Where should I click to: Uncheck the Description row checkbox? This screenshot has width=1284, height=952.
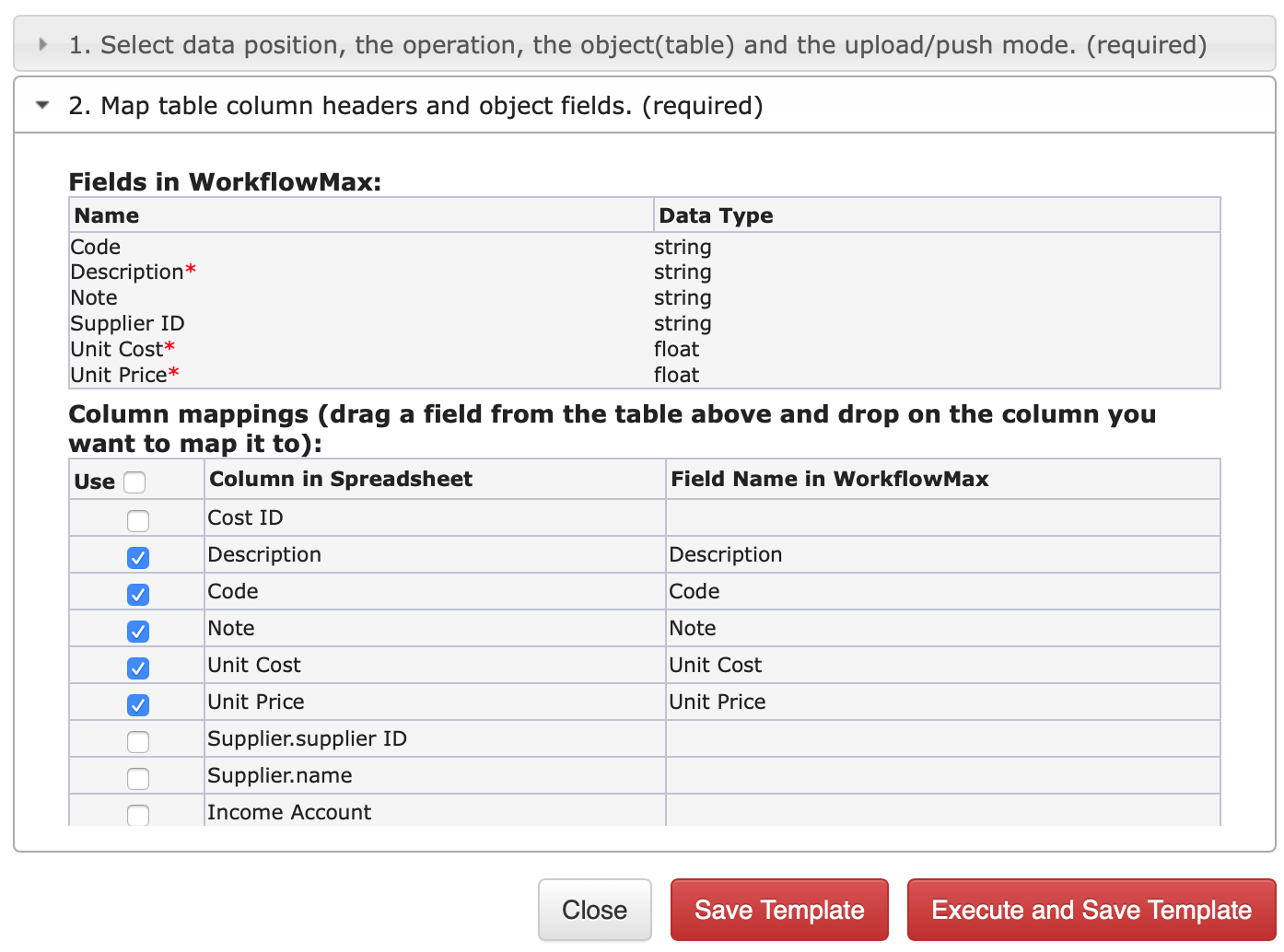pyautogui.click(x=138, y=557)
